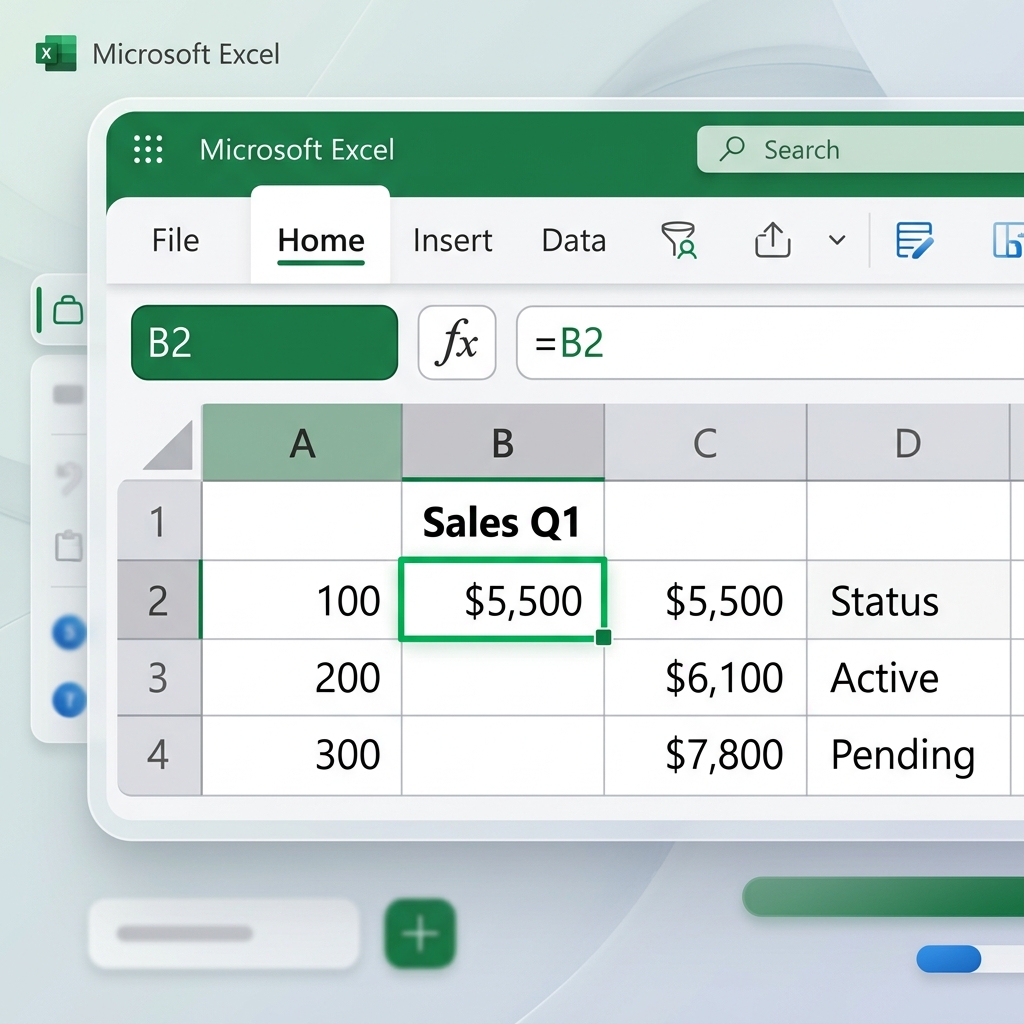Click the partially visible blue layout icon
Image resolution: width=1024 pixels, height=1024 pixels.
(1008, 240)
